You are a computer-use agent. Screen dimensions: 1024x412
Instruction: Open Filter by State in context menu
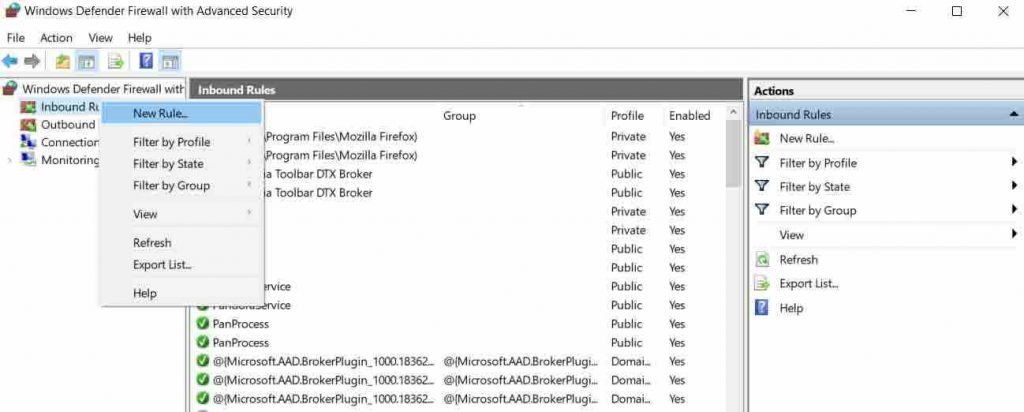(x=182, y=164)
